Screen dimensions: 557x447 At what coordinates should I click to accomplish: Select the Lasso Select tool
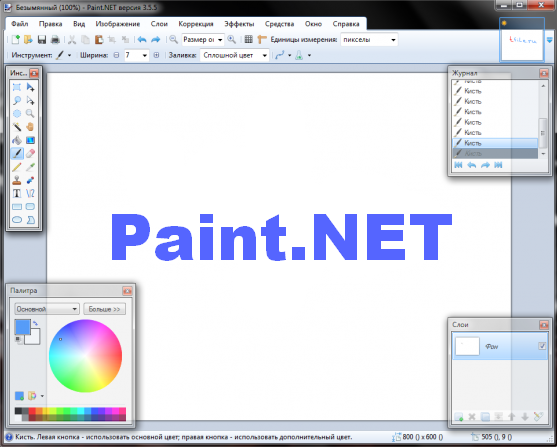17,101
